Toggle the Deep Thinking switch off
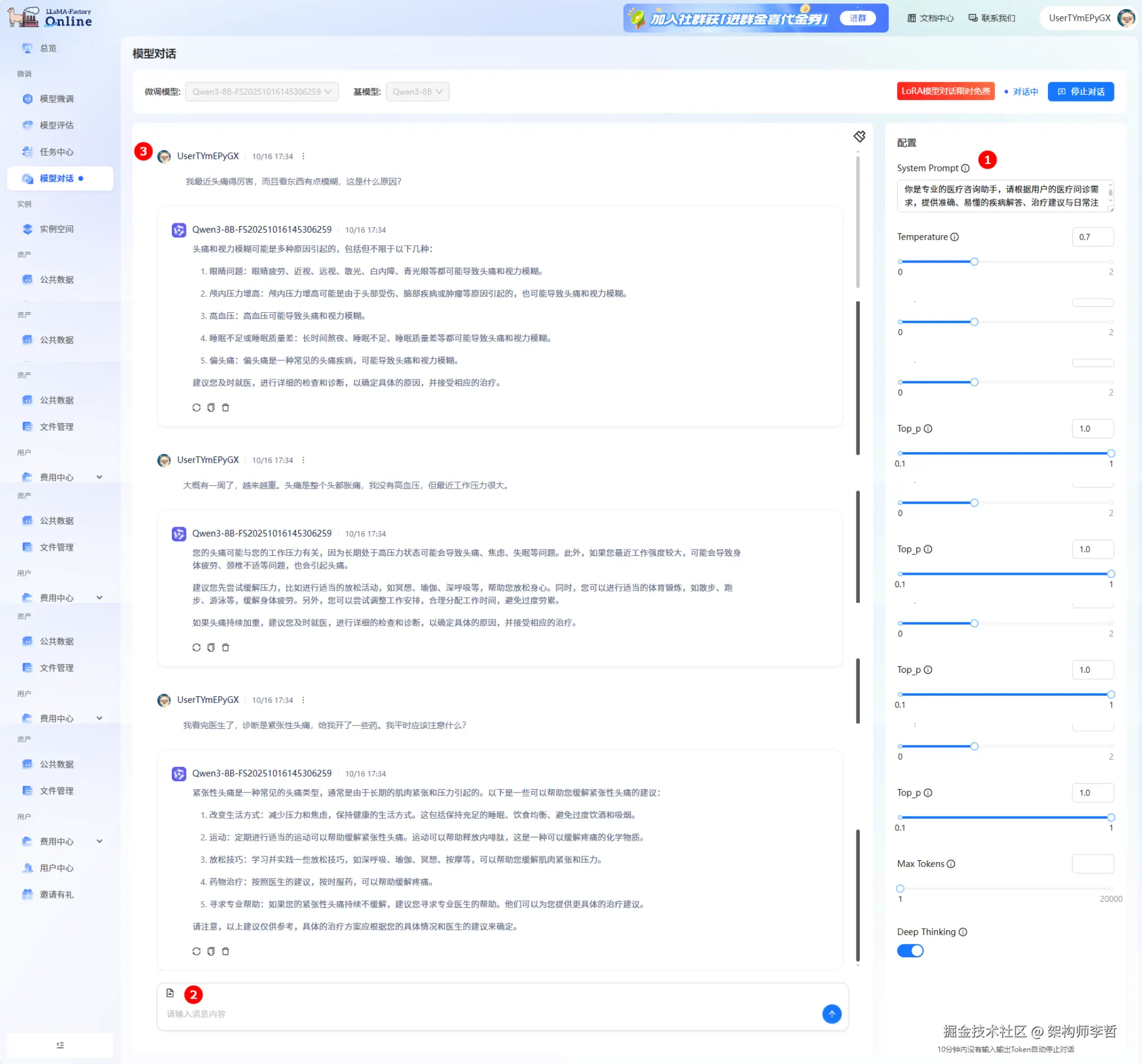 pos(910,951)
